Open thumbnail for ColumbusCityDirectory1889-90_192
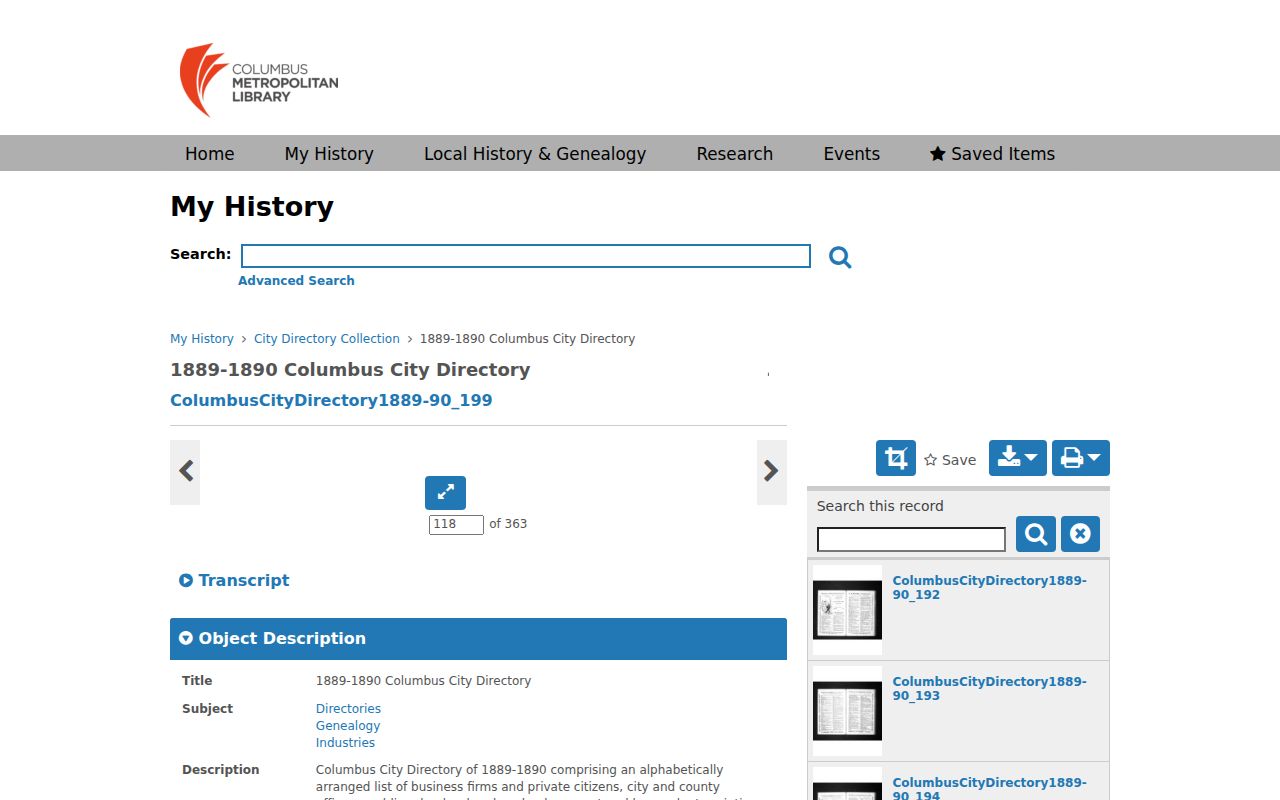Image resolution: width=1280 pixels, height=800 pixels. tap(847, 610)
